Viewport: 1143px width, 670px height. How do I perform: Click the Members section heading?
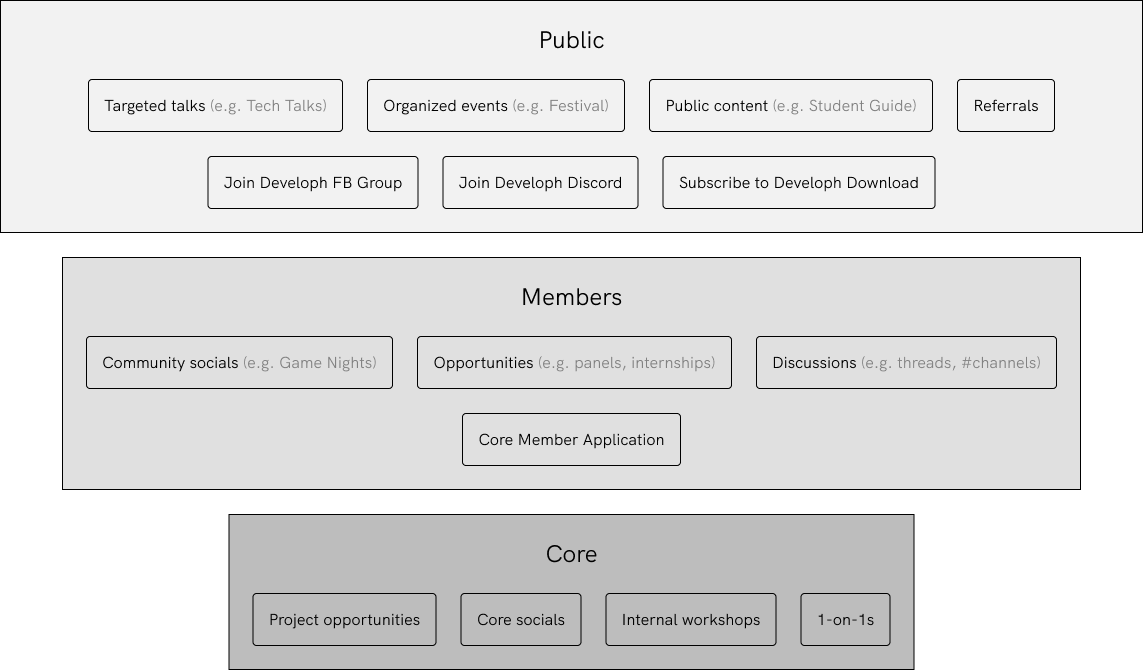(571, 297)
